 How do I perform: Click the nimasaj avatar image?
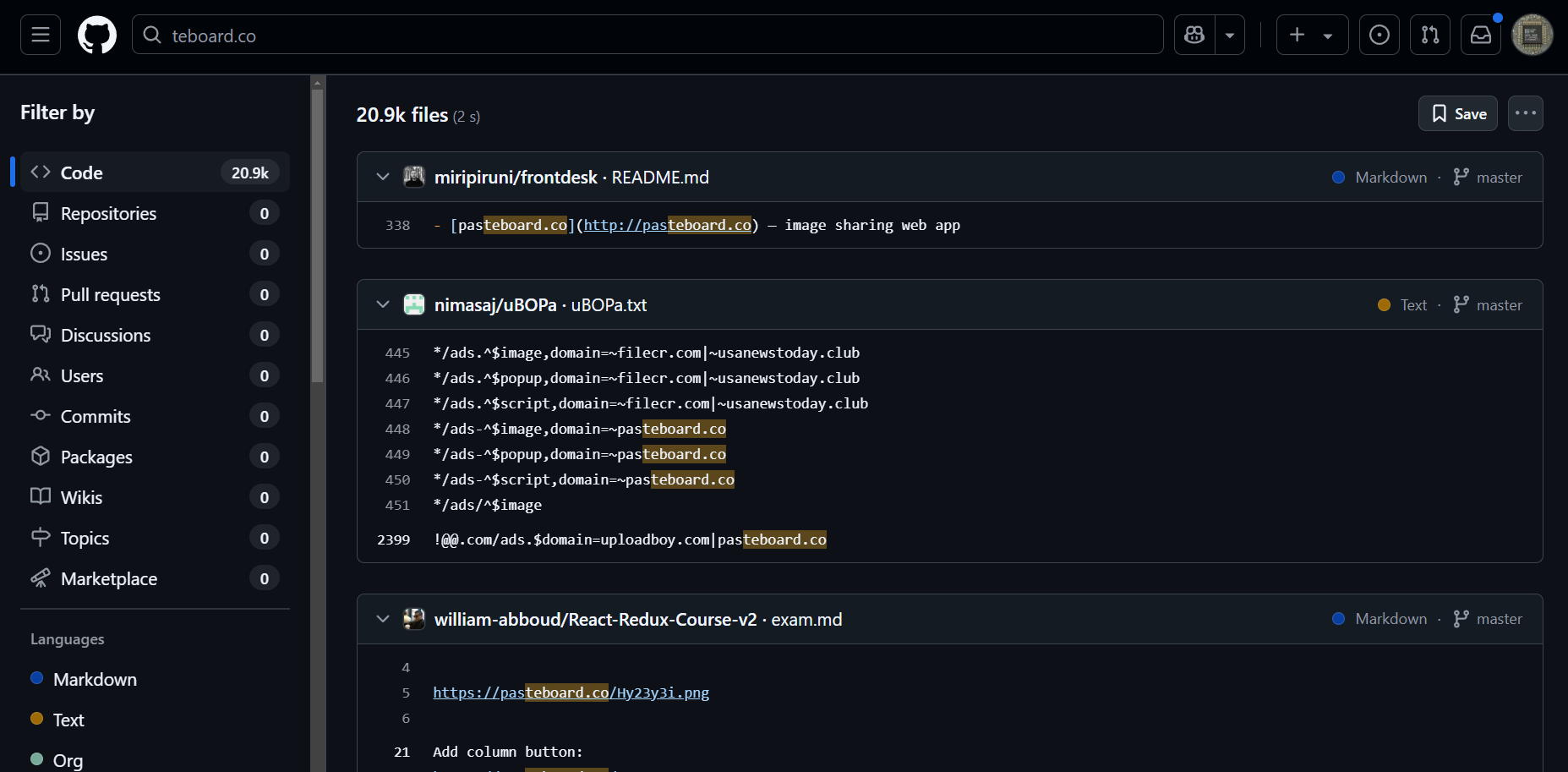(x=414, y=304)
